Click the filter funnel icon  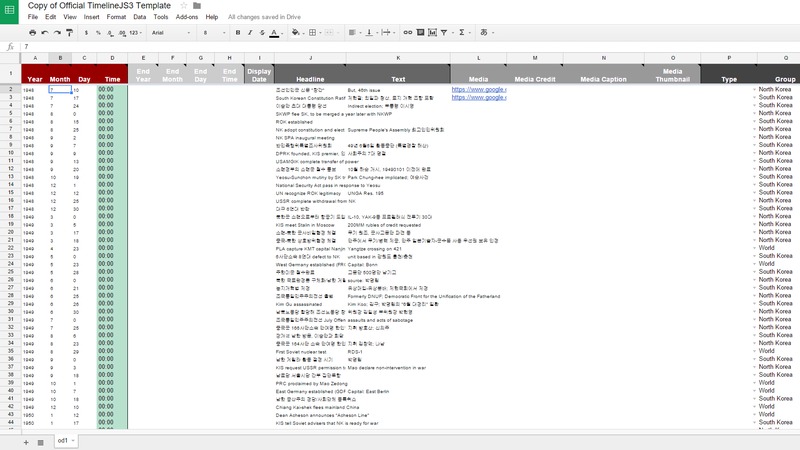[x=444, y=33]
